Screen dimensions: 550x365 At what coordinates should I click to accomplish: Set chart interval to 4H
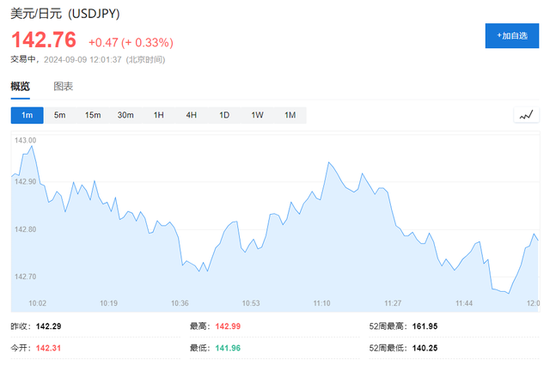(192, 115)
